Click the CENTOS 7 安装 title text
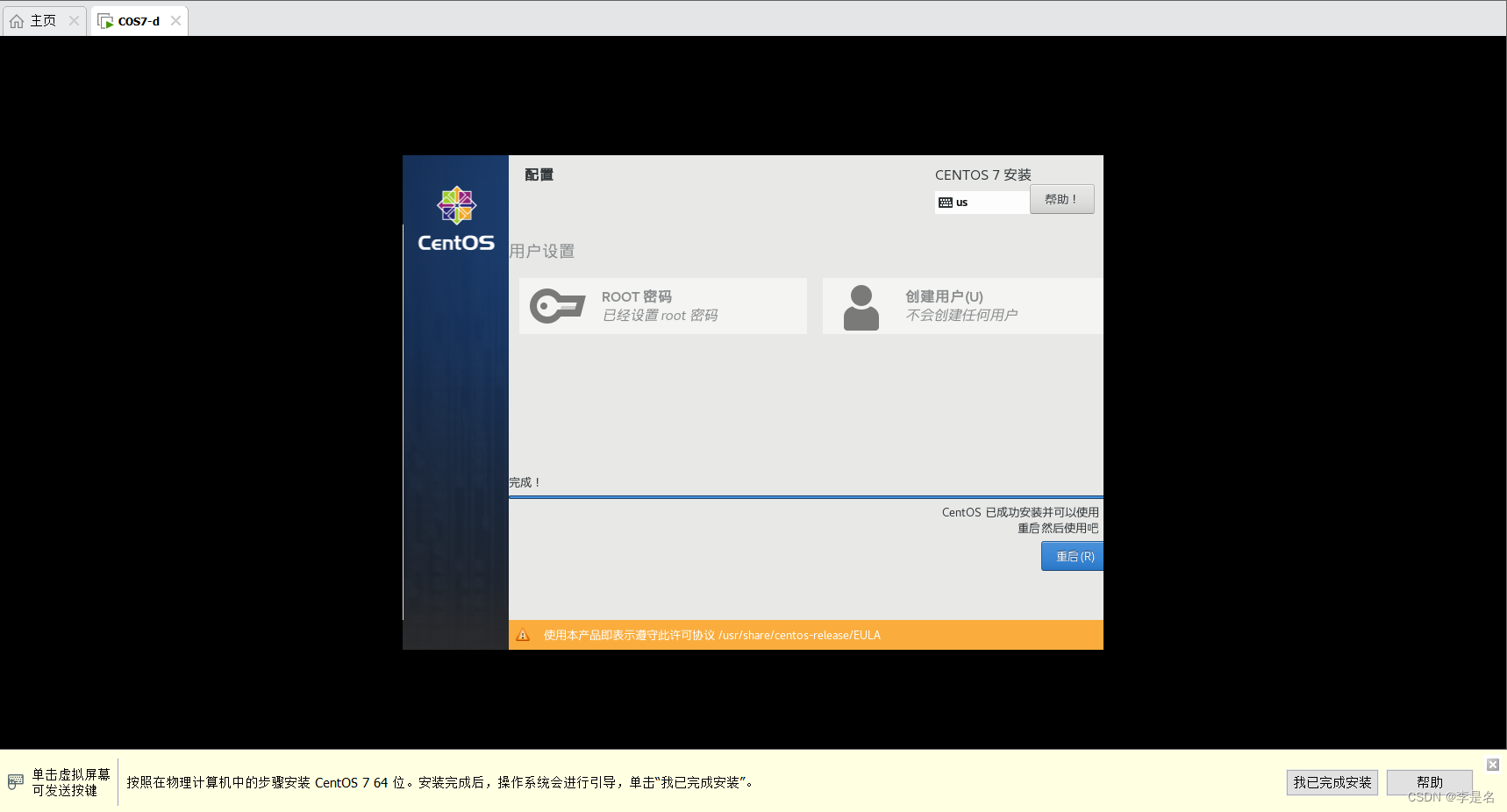1507x812 pixels. [x=982, y=175]
